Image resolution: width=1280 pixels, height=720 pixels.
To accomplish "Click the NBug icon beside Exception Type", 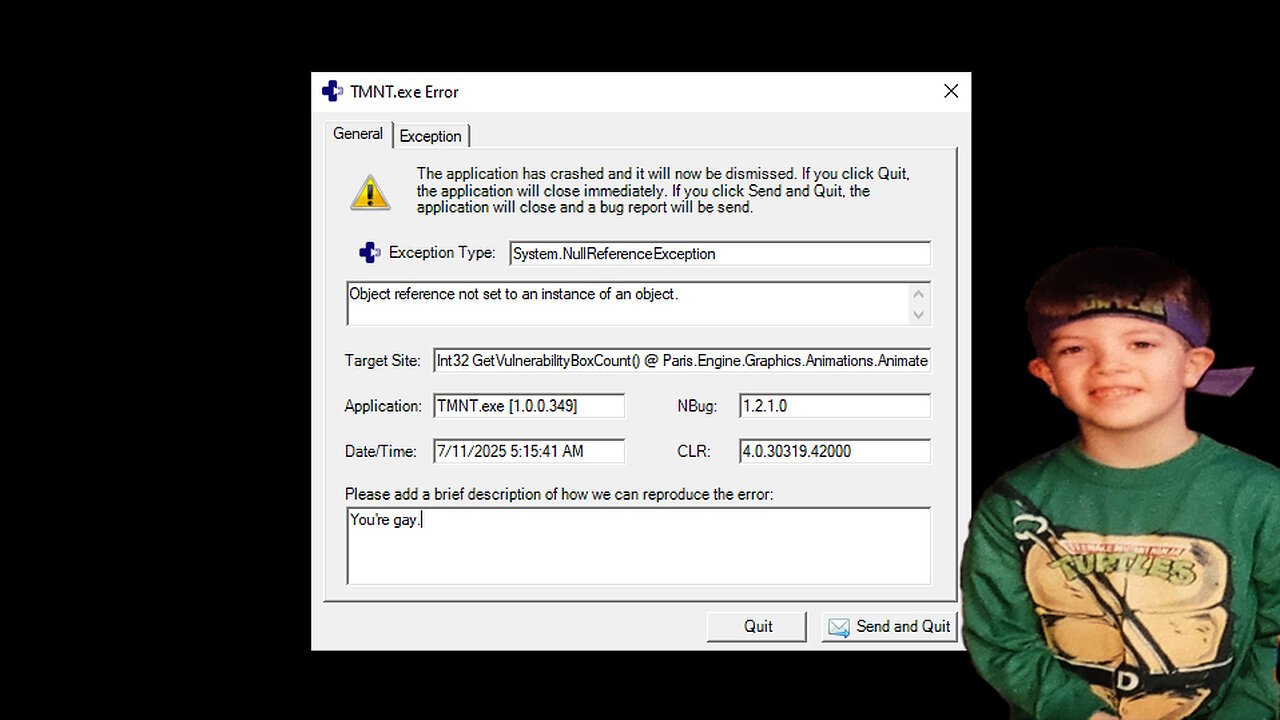I will (x=369, y=253).
